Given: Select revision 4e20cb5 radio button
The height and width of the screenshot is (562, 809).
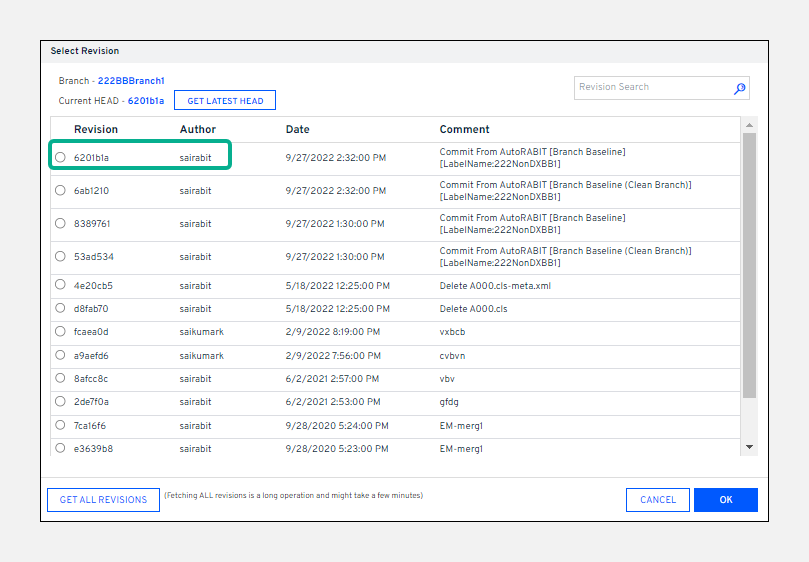Looking at the screenshot, I should coord(60,286).
